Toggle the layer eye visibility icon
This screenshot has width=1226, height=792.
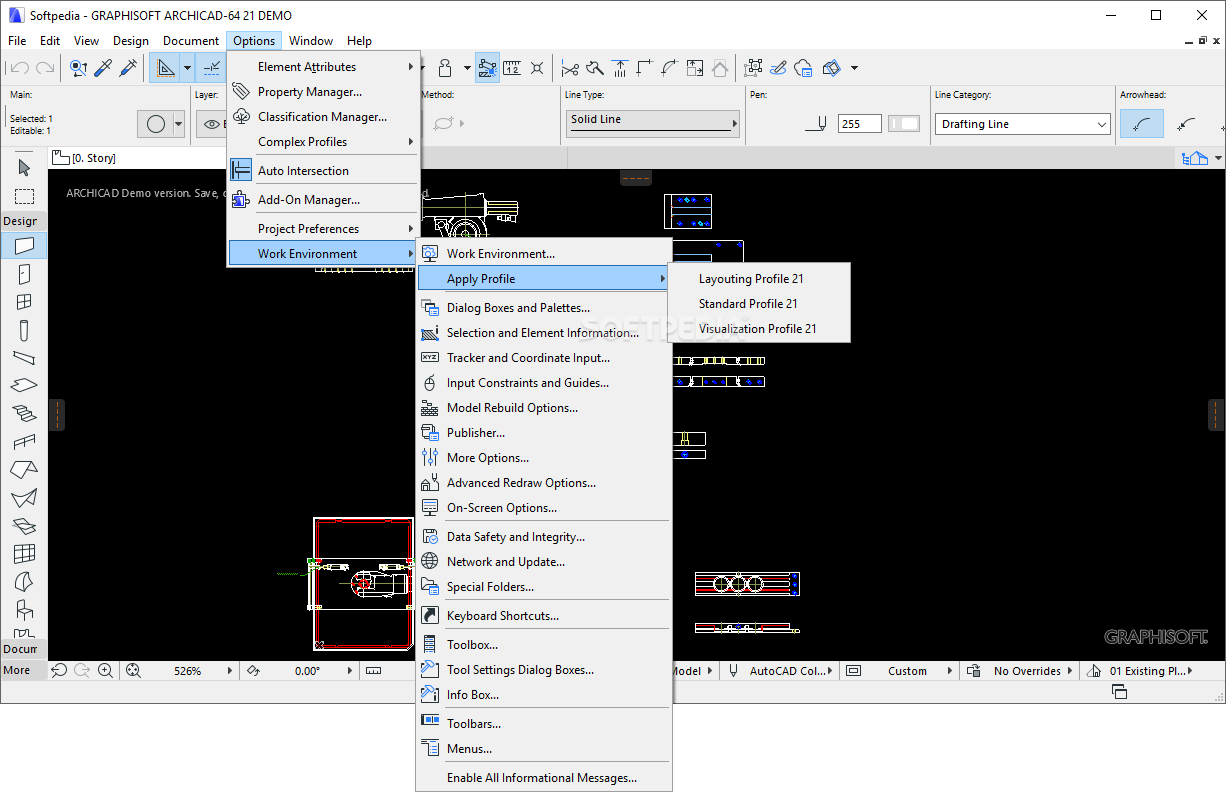pyautogui.click(x=212, y=124)
